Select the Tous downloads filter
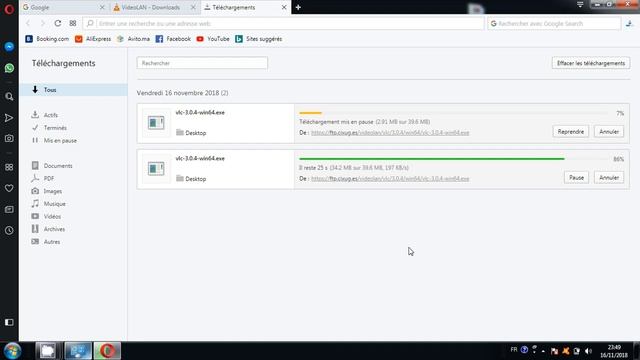The width and height of the screenshot is (640, 360). click(73, 90)
